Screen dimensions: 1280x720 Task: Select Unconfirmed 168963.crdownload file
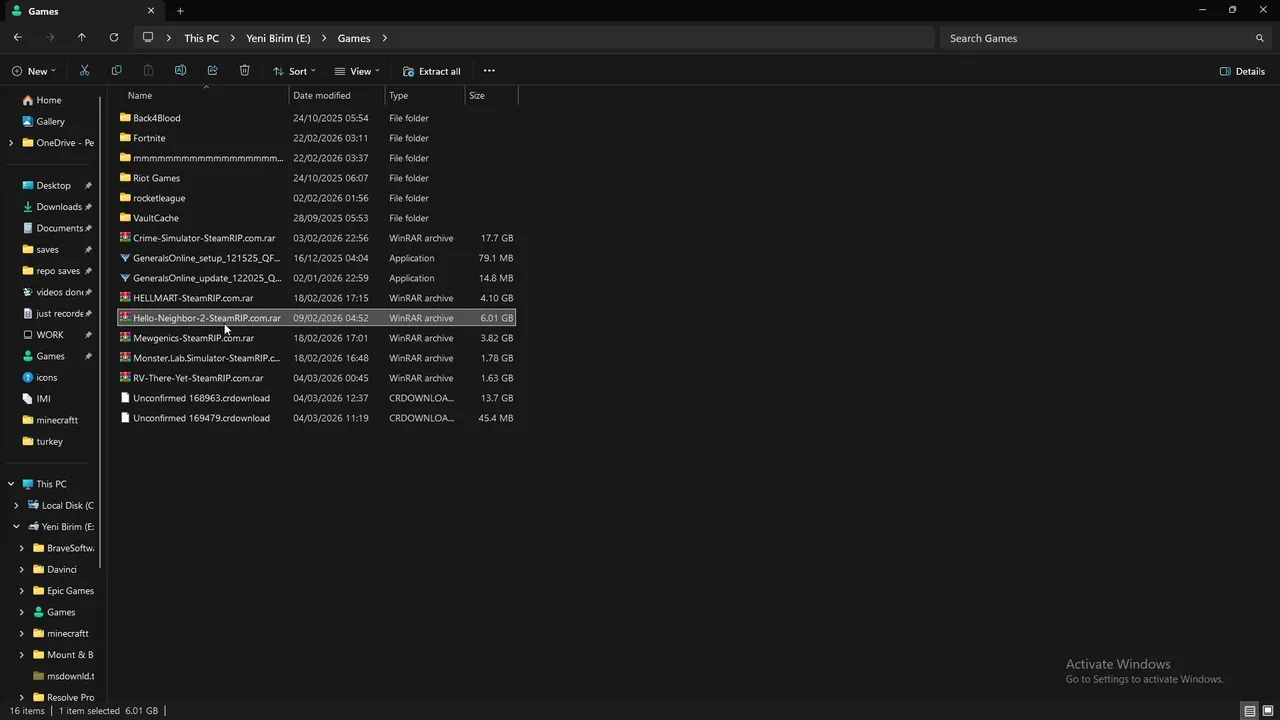[x=316, y=398]
